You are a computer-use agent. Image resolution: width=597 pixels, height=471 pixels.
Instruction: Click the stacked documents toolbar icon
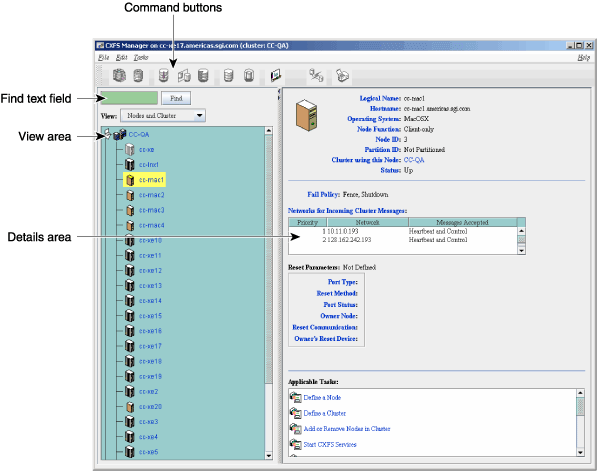click(342, 75)
